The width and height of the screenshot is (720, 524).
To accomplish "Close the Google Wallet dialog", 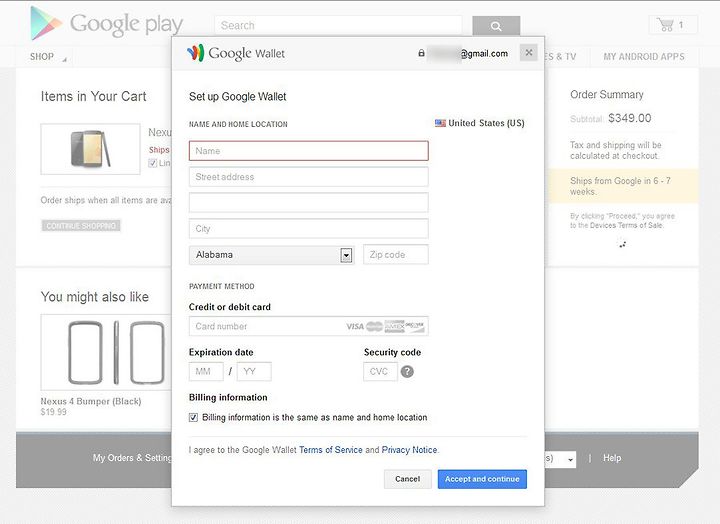I will (529, 52).
